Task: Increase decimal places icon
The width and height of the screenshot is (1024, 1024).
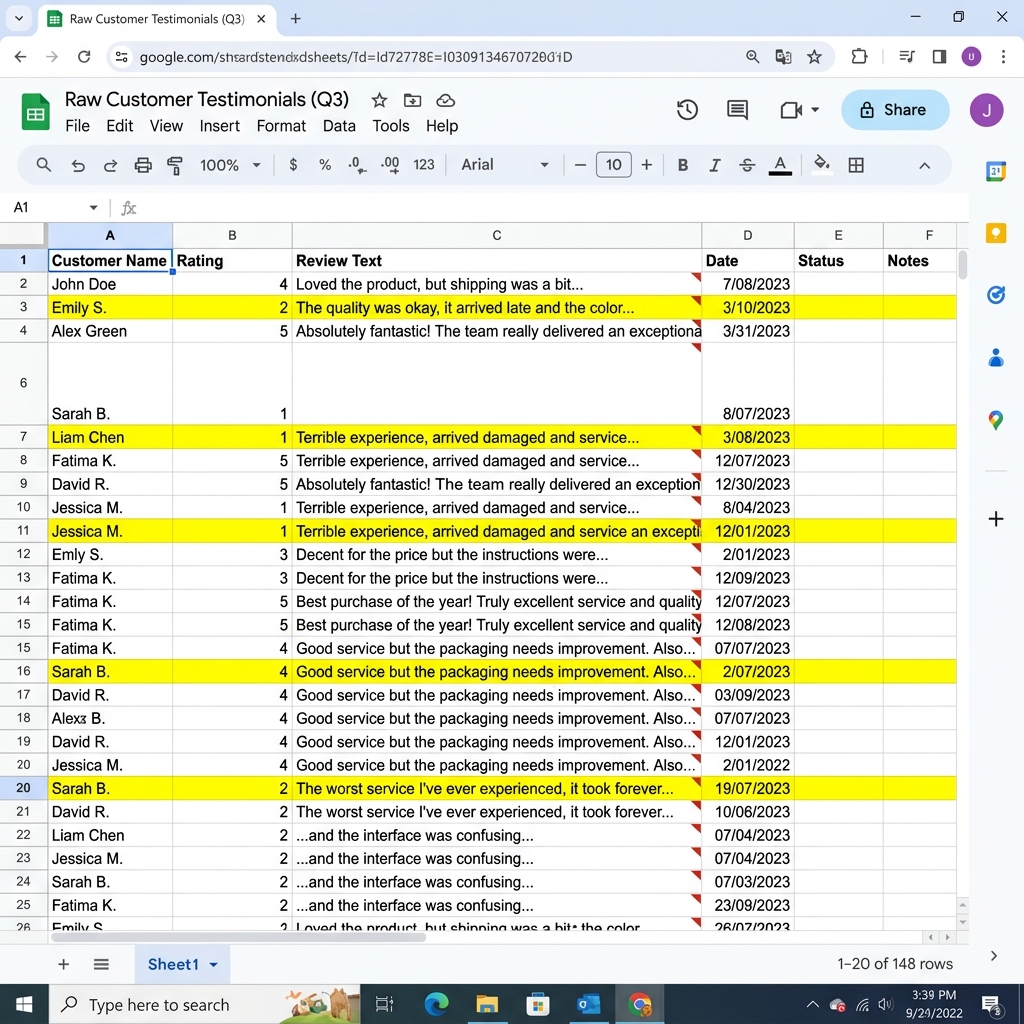Action: click(x=390, y=165)
